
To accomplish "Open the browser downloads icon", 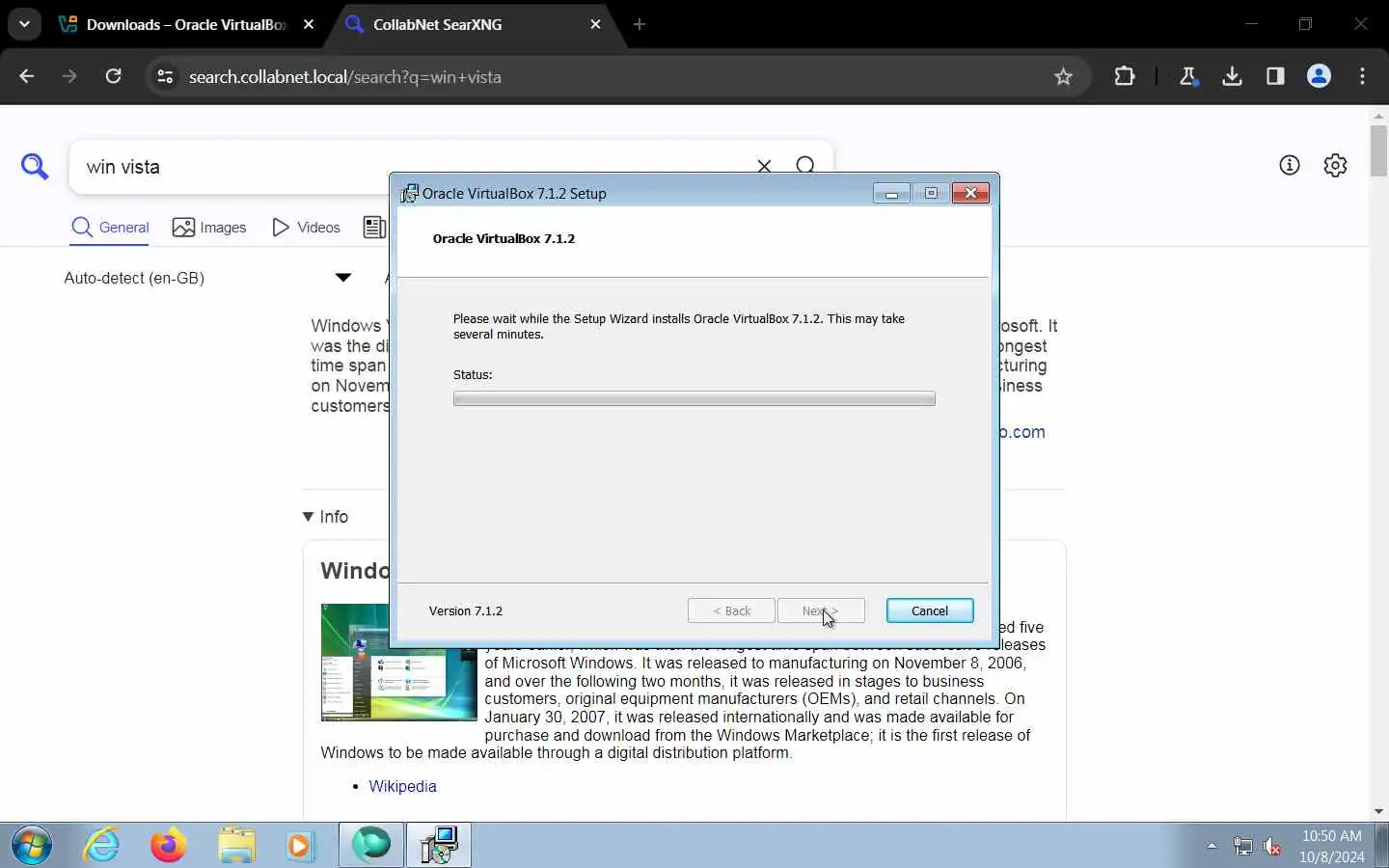I will click(x=1232, y=76).
